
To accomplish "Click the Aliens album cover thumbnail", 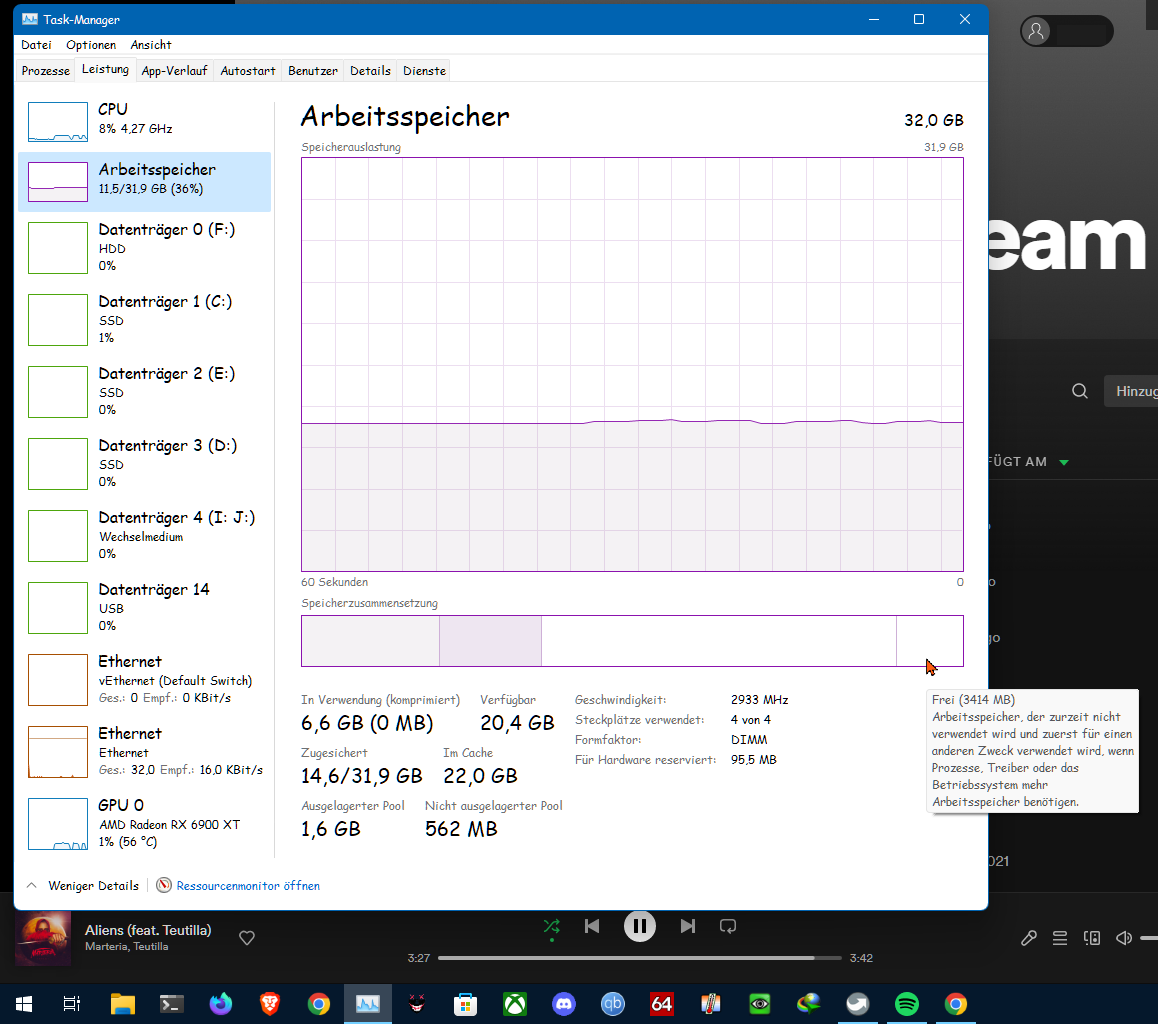I will (x=43, y=938).
